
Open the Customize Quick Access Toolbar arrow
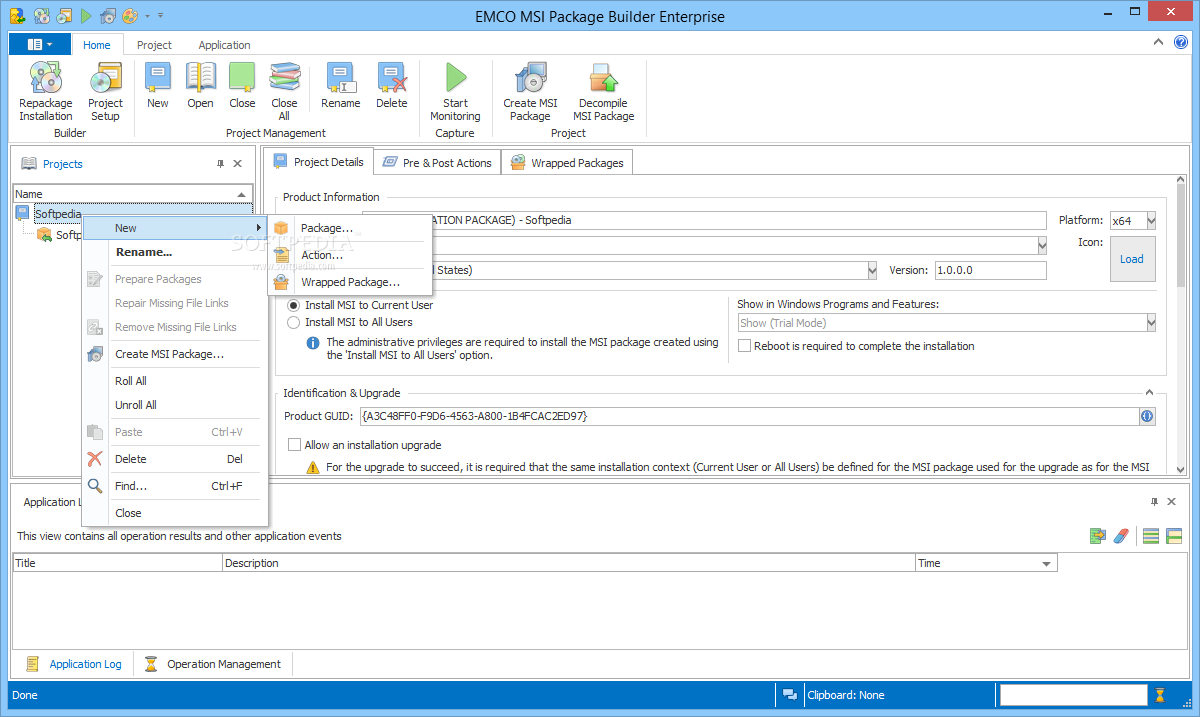(161, 16)
